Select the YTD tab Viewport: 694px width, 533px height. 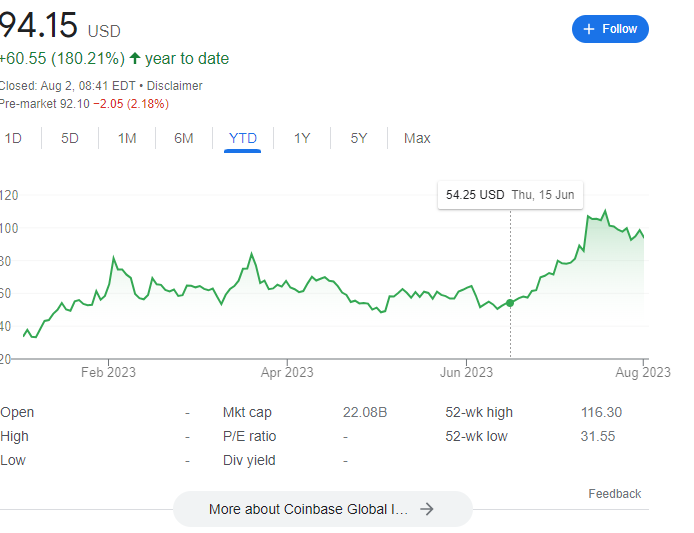point(243,138)
